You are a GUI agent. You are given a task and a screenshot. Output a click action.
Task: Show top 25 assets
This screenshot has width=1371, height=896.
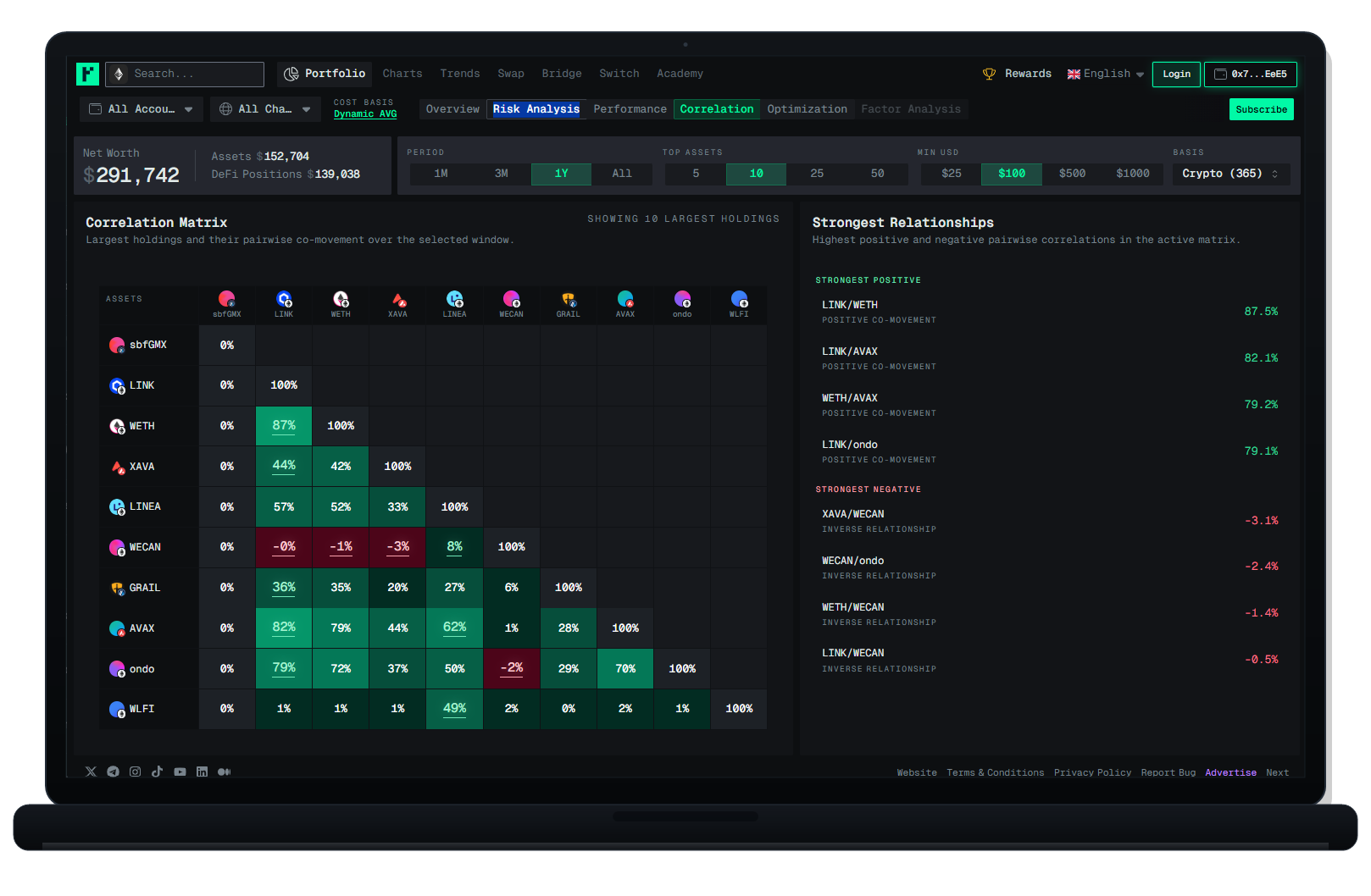(x=817, y=174)
